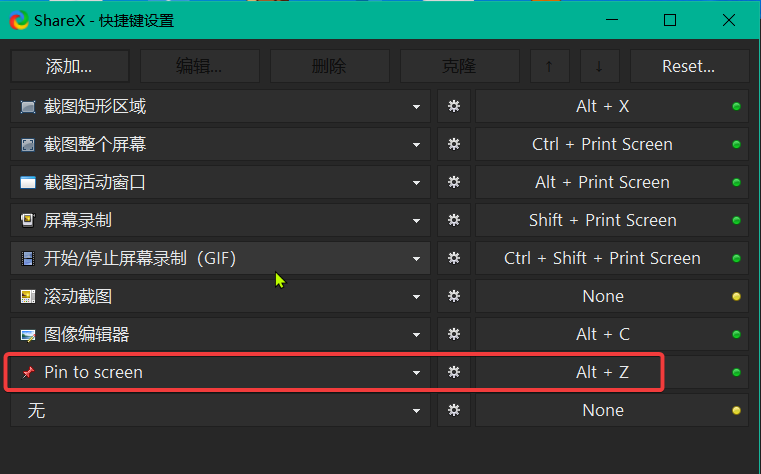Click the gear icon beside 图像编辑器
This screenshot has height=474, width=761.
point(454,334)
